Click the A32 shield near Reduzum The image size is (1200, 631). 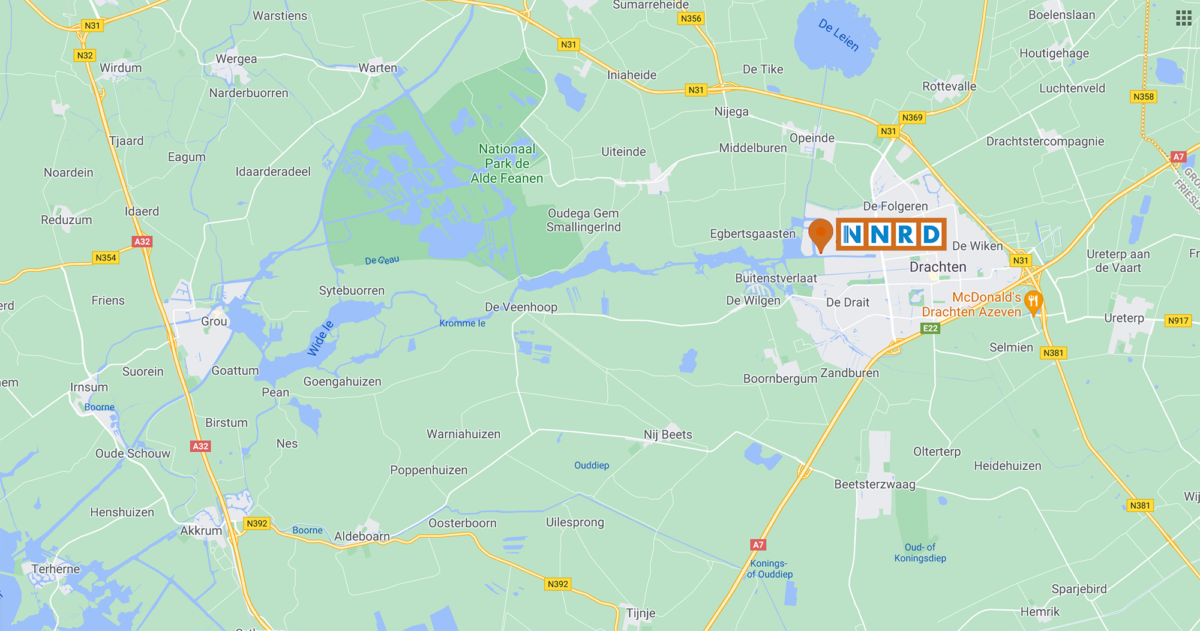[x=139, y=241]
